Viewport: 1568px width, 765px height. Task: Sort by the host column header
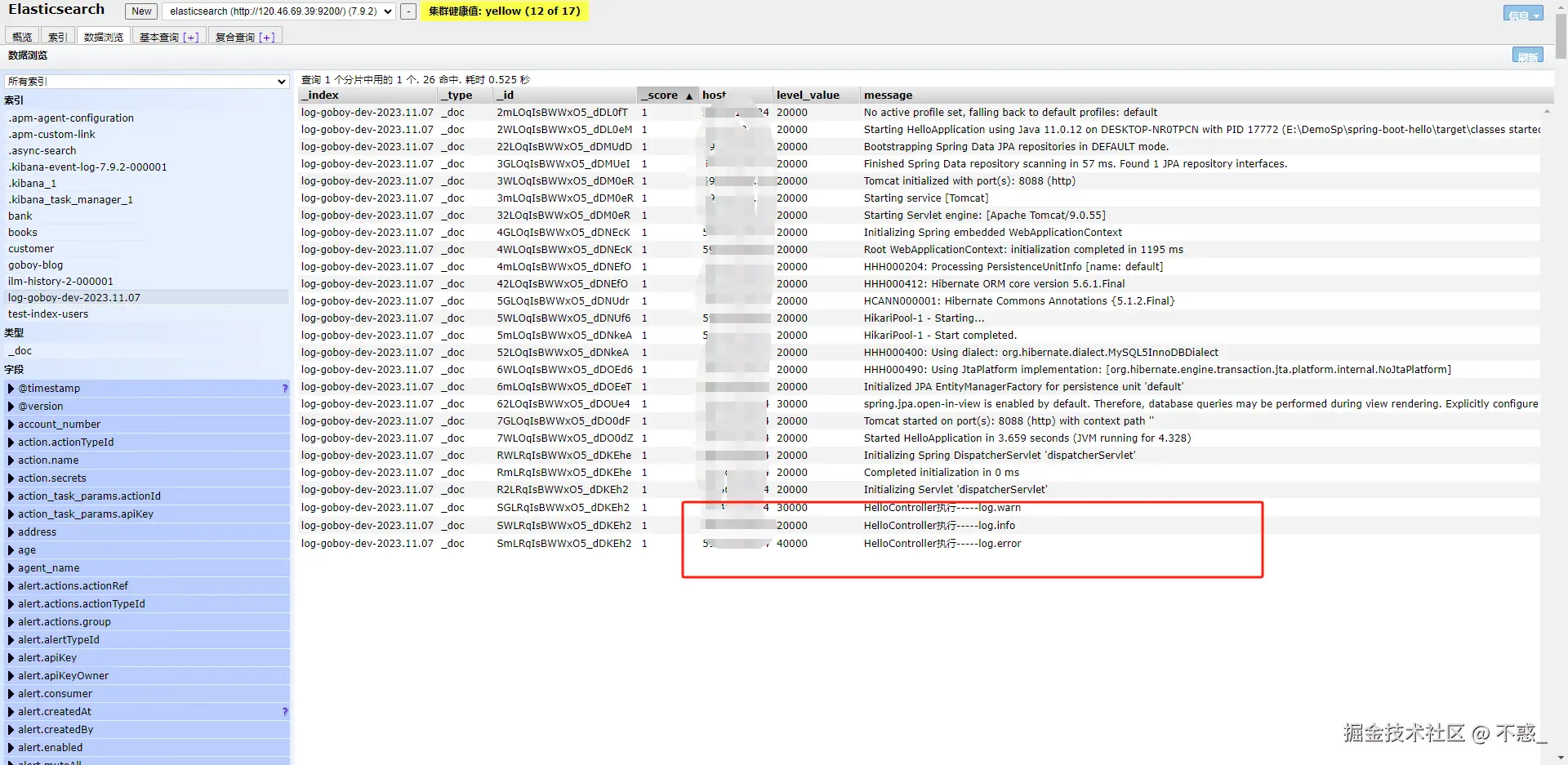tap(736, 96)
